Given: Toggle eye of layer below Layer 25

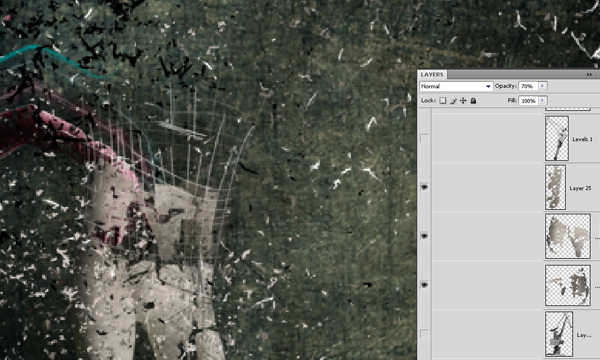Looking at the screenshot, I should 424,236.
